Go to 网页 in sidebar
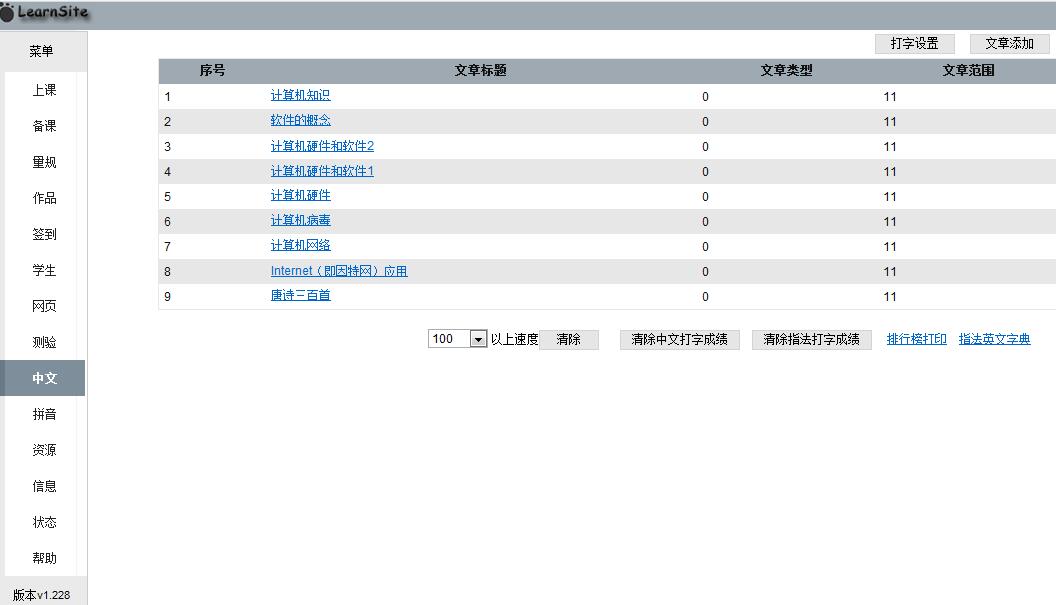 click(x=44, y=306)
